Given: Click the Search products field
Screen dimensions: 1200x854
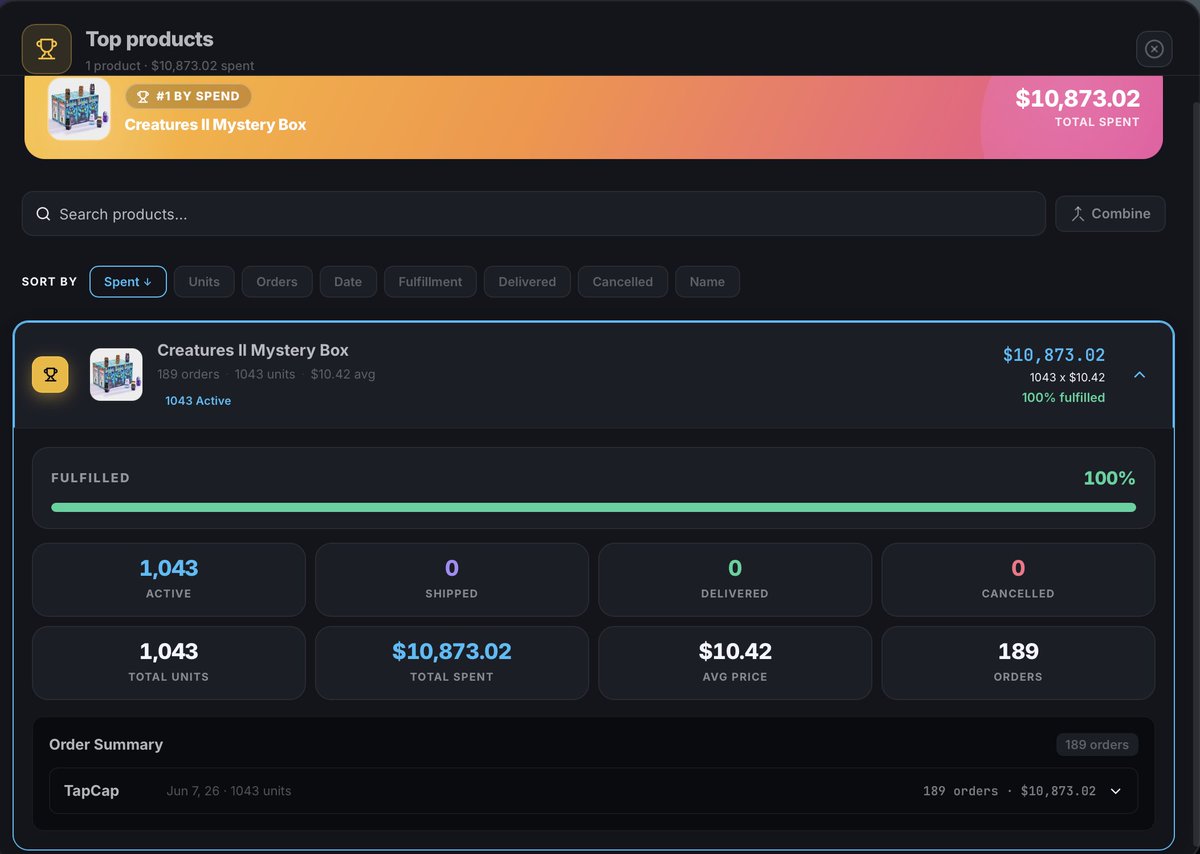Looking at the screenshot, I should 534,214.
